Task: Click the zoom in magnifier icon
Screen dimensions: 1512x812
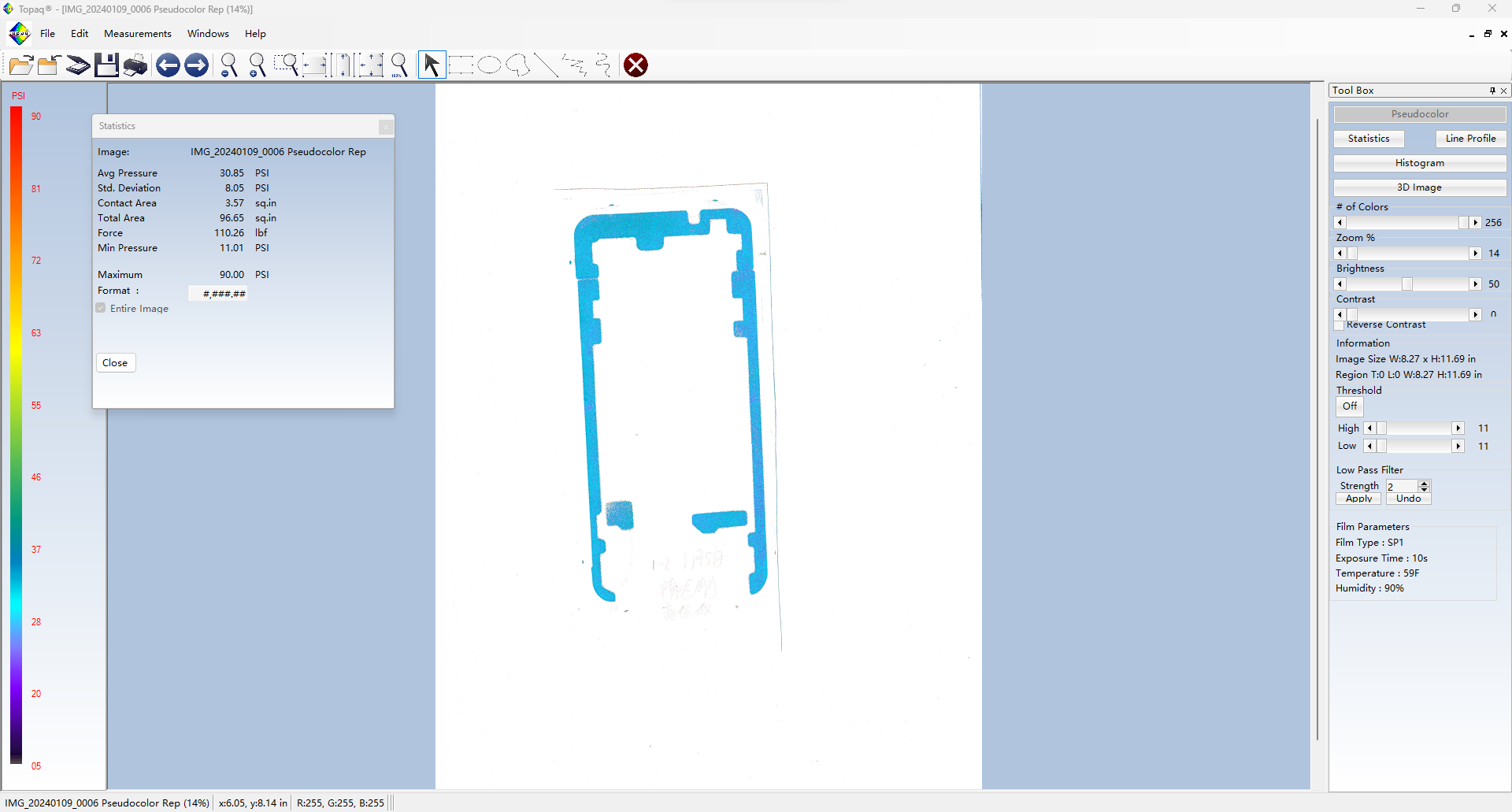Action: (x=258, y=65)
